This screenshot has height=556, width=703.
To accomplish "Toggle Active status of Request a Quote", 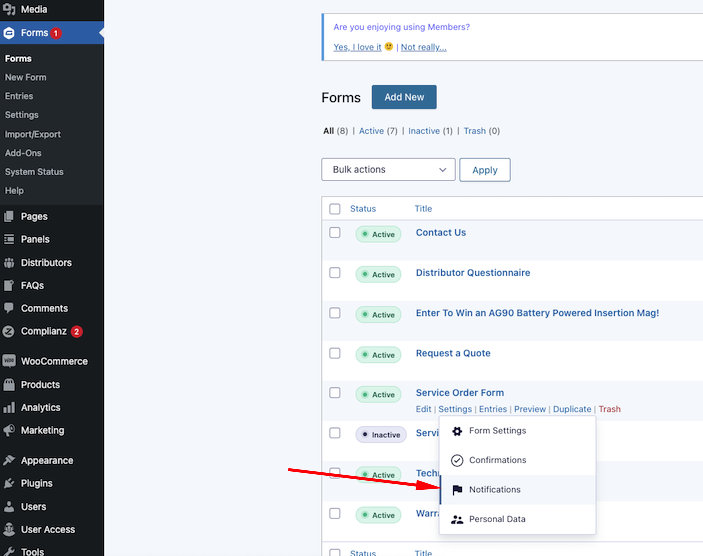I will coord(378,355).
